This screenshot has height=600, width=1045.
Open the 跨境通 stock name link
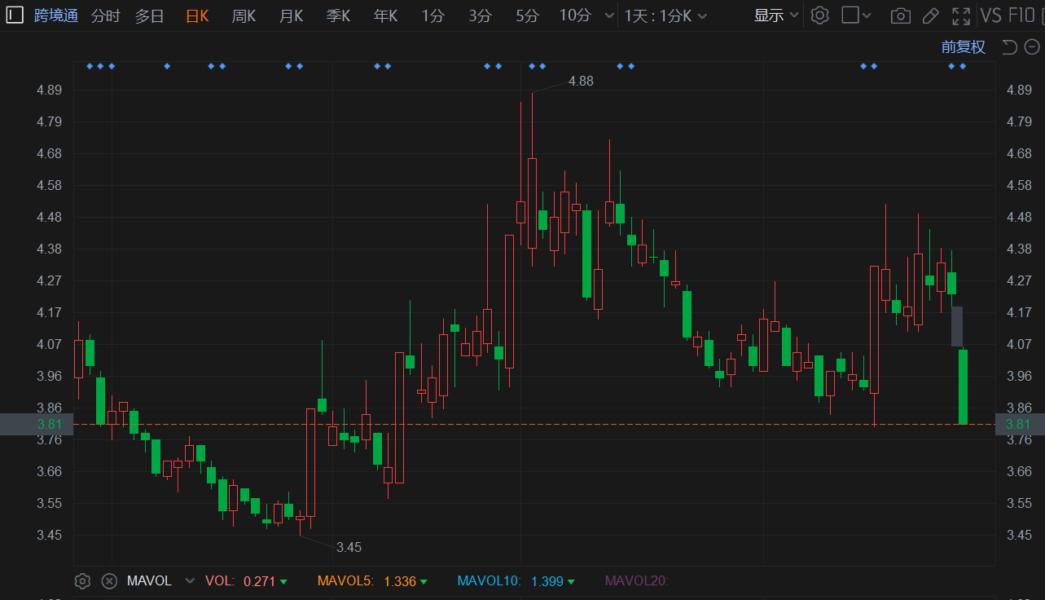click(56, 15)
